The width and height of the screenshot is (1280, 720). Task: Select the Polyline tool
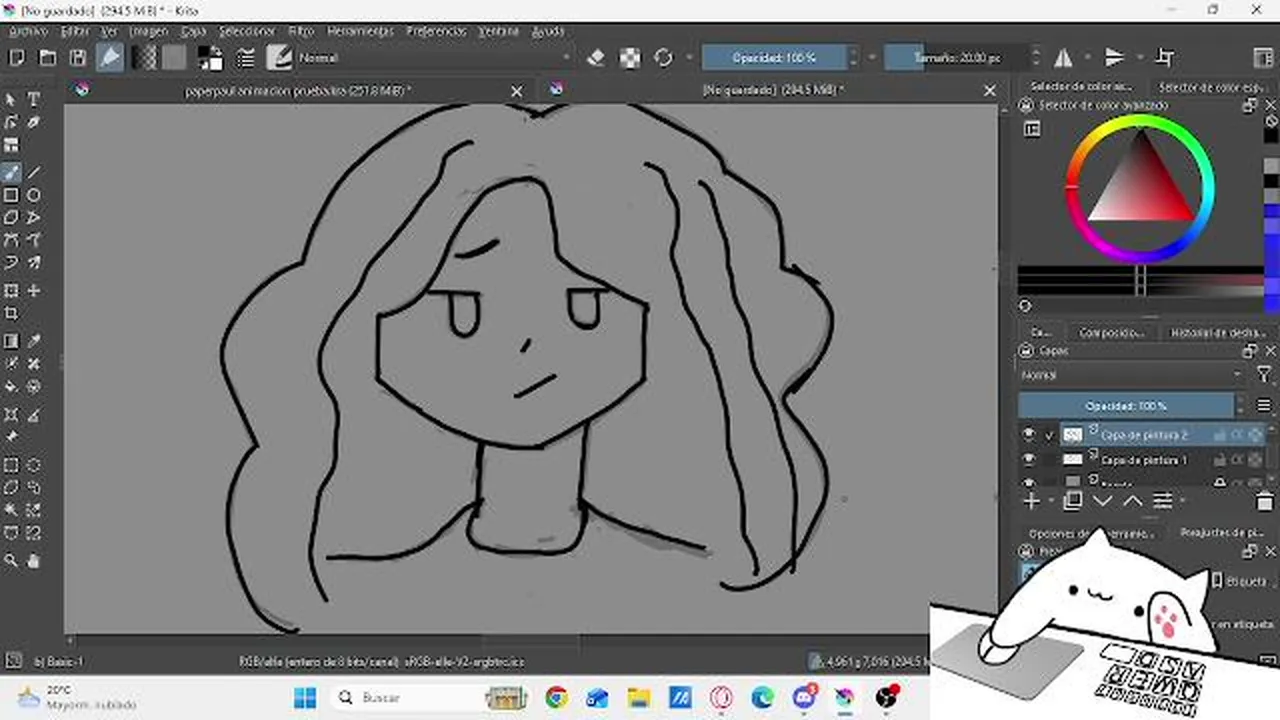(33, 217)
